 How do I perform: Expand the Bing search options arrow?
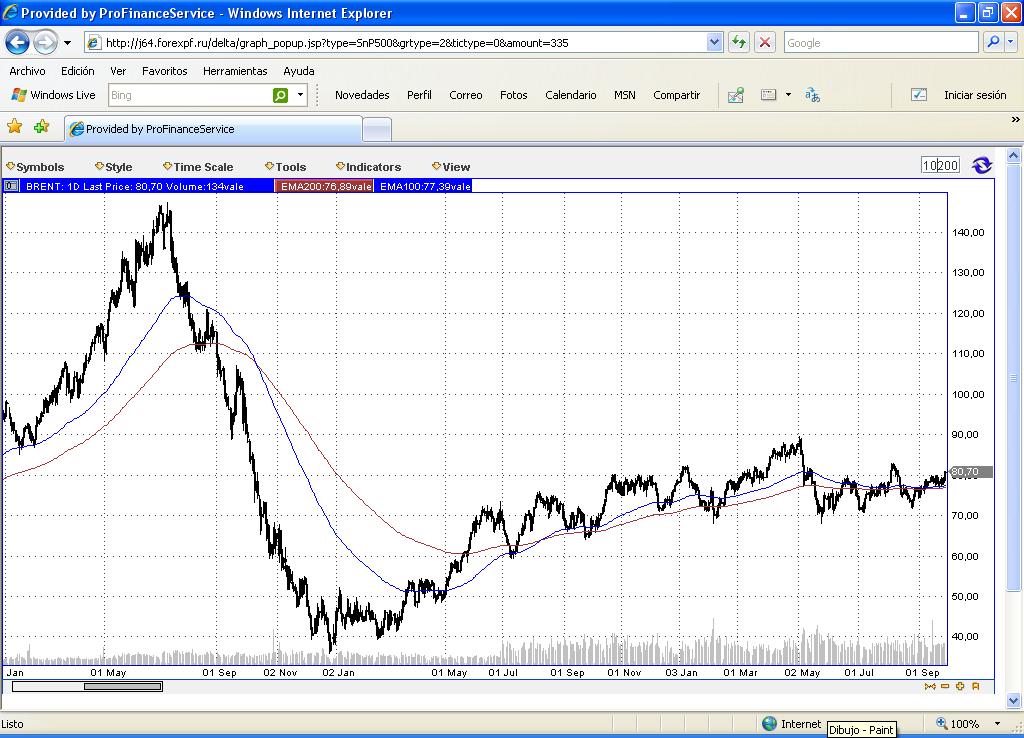[x=300, y=95]
